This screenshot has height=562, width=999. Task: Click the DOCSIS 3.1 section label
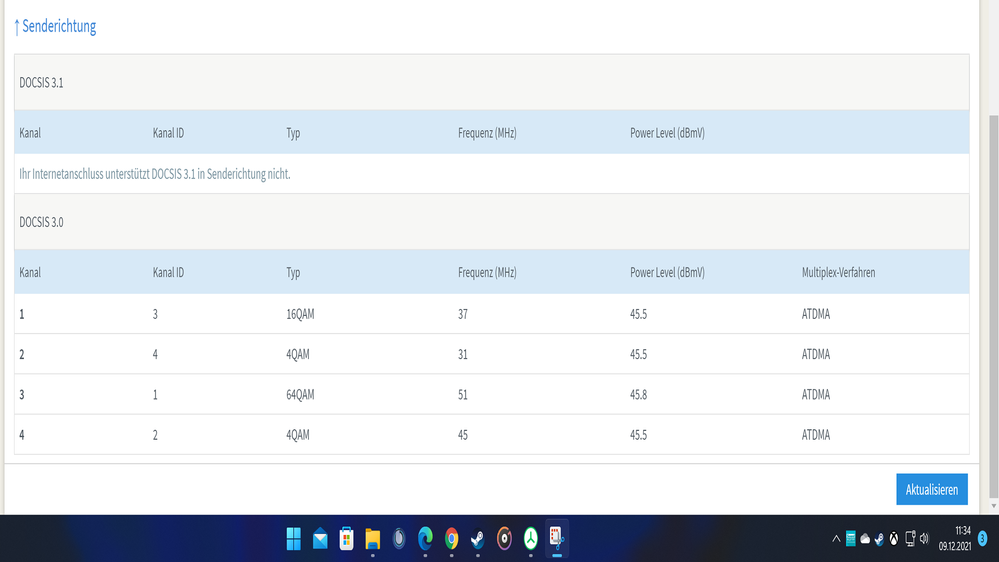pos(41,83)
